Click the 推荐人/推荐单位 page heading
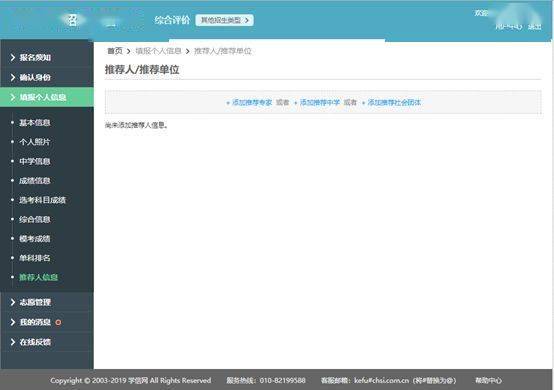 click(x=142, y=70)
